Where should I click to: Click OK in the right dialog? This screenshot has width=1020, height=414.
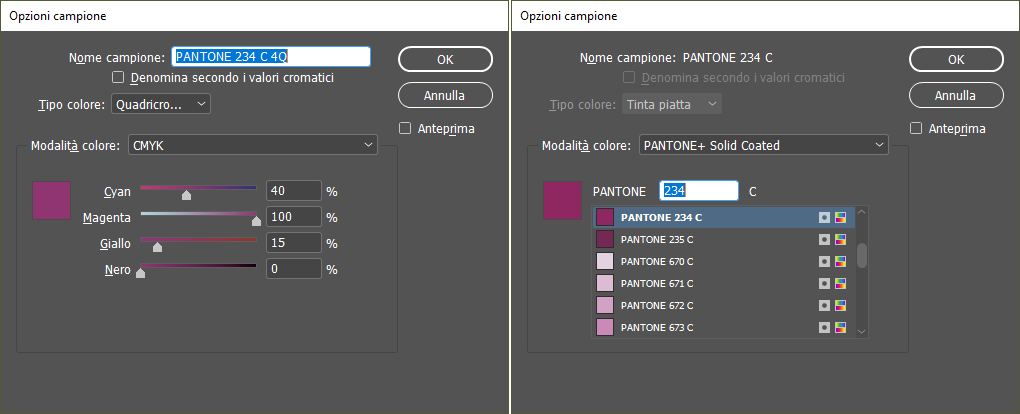pyautogui.click(x=956, y=59)
